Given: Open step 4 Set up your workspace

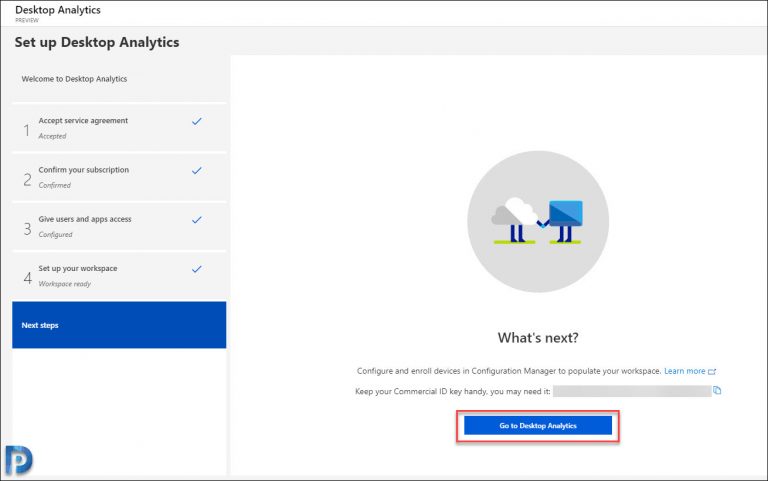Looking at the screenshot, I should pyautogui.click(x=119, y=275).
